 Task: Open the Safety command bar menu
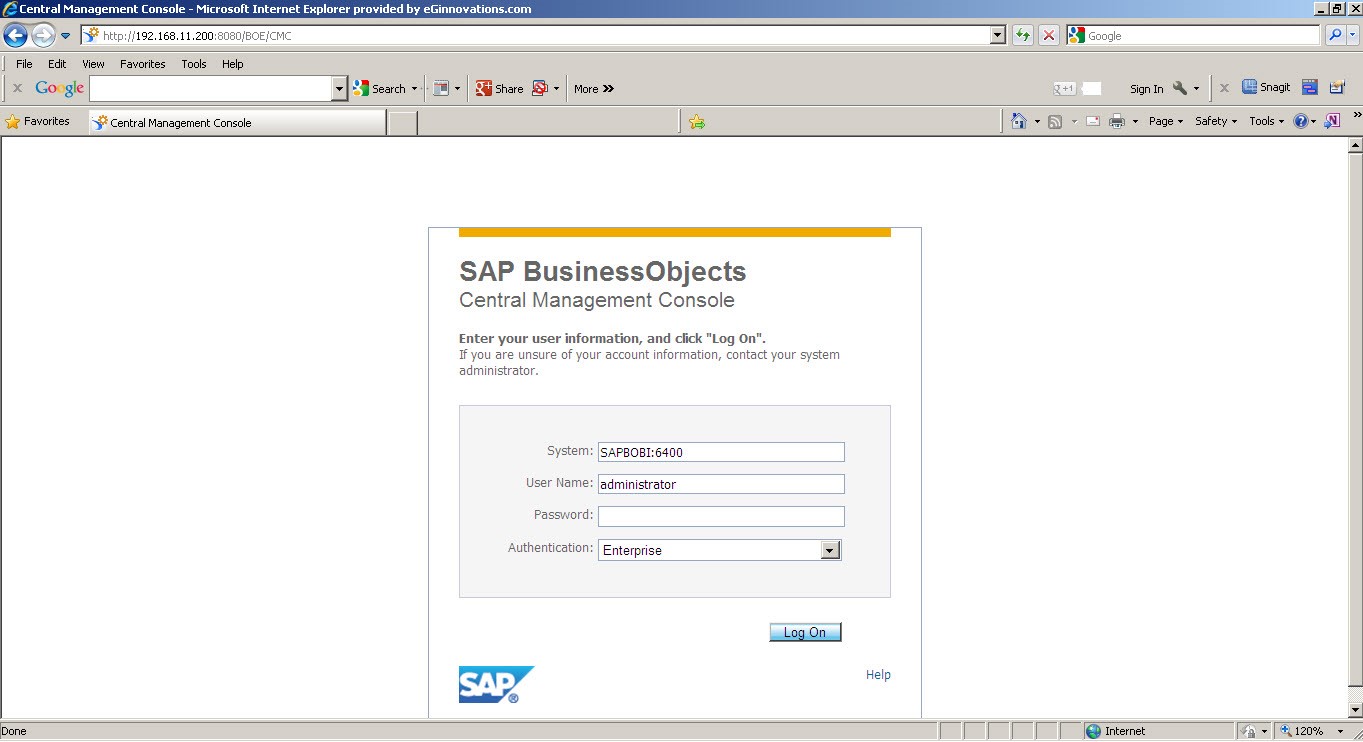pos(1216,121)
